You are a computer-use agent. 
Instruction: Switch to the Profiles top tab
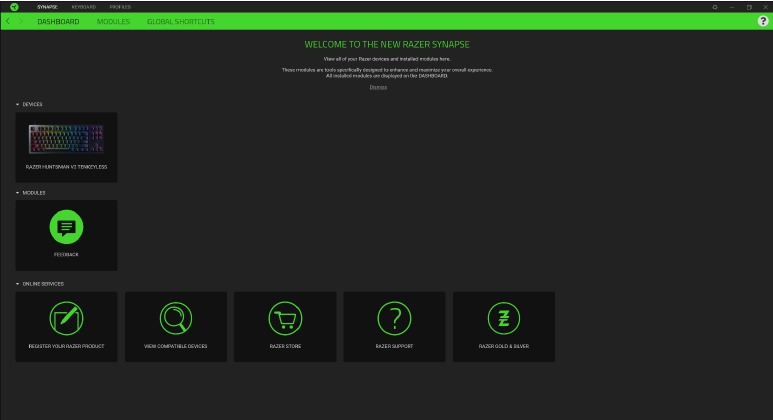point(120,7)
